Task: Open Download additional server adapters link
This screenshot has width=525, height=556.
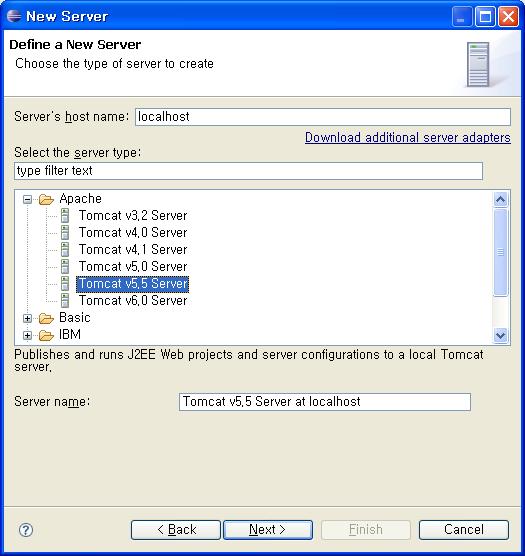Action: pyautogui.click(x=408, y=138)
